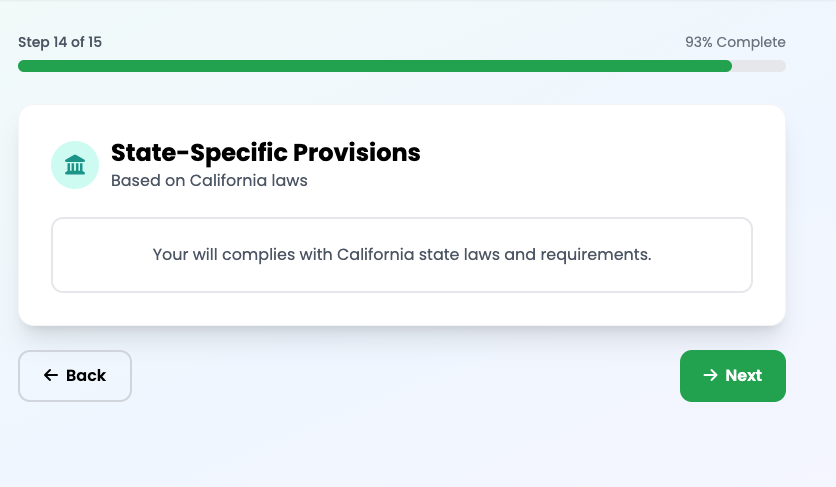The height and width of the screenshot is (487, 836).
Task: Select the "Step 14 of 15" label
Action: (x=60, y=42)
